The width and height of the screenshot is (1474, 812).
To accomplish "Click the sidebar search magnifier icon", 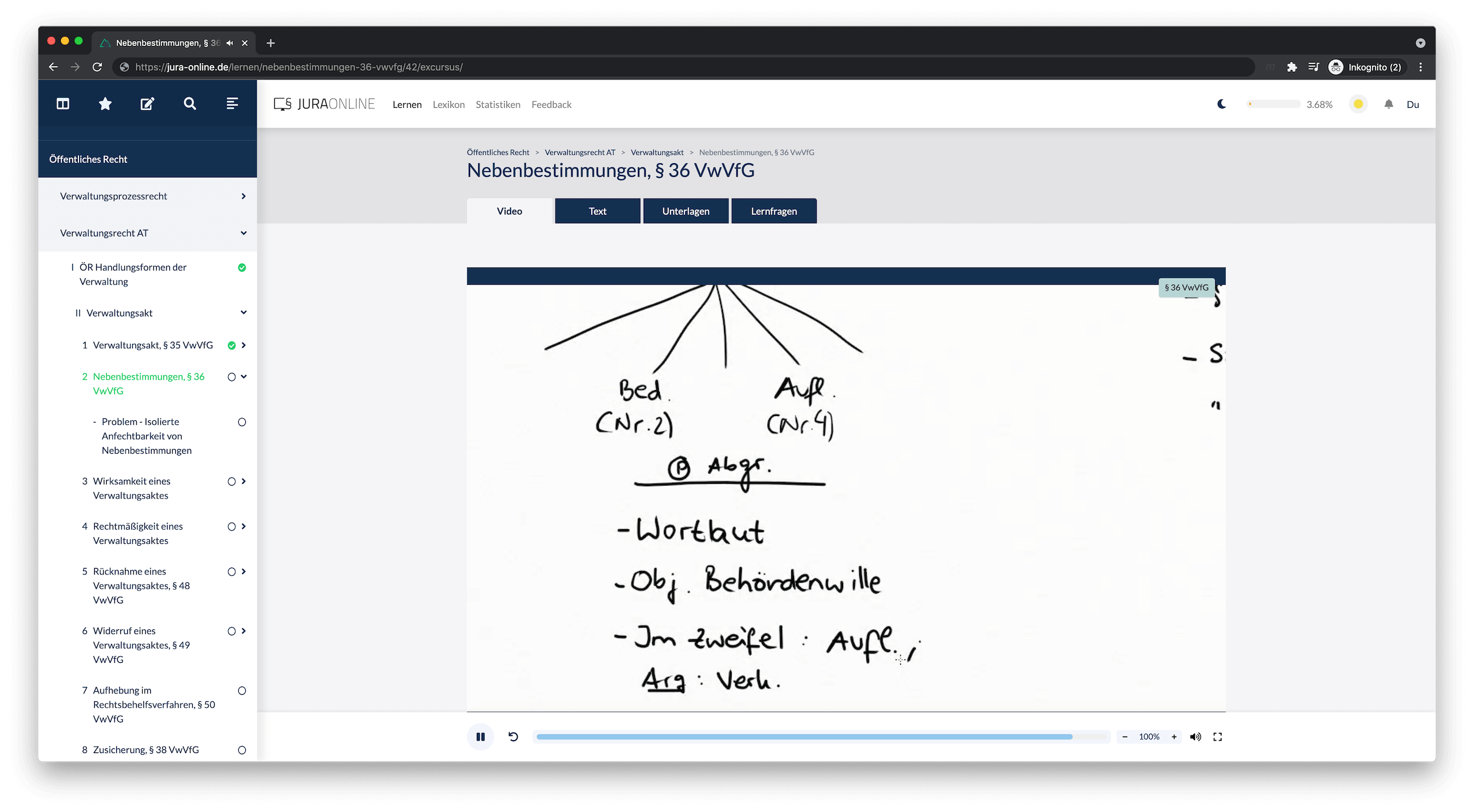I will [190, 104].
